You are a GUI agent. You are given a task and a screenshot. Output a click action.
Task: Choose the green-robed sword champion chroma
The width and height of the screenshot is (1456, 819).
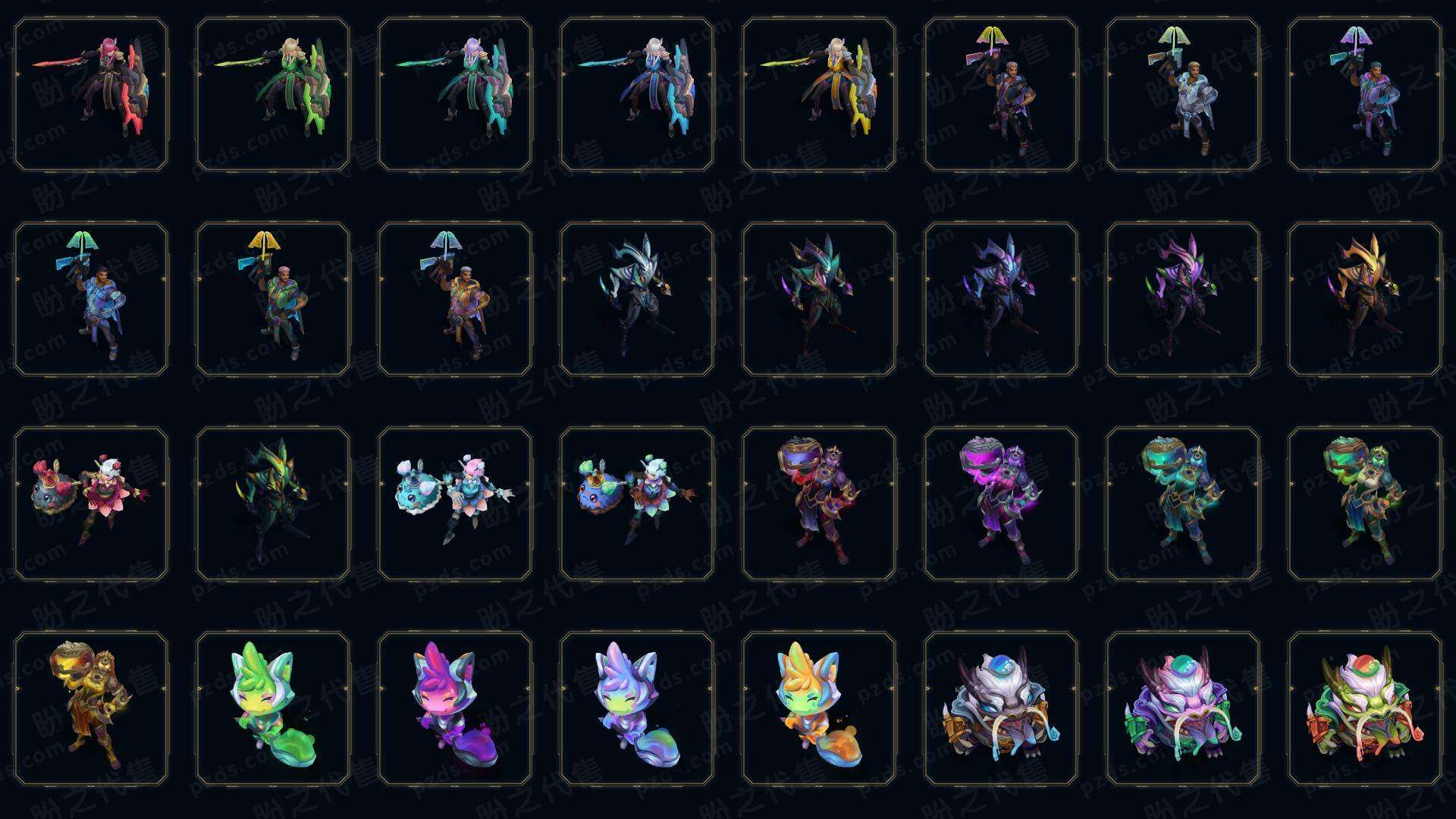[x=273, y=95]
